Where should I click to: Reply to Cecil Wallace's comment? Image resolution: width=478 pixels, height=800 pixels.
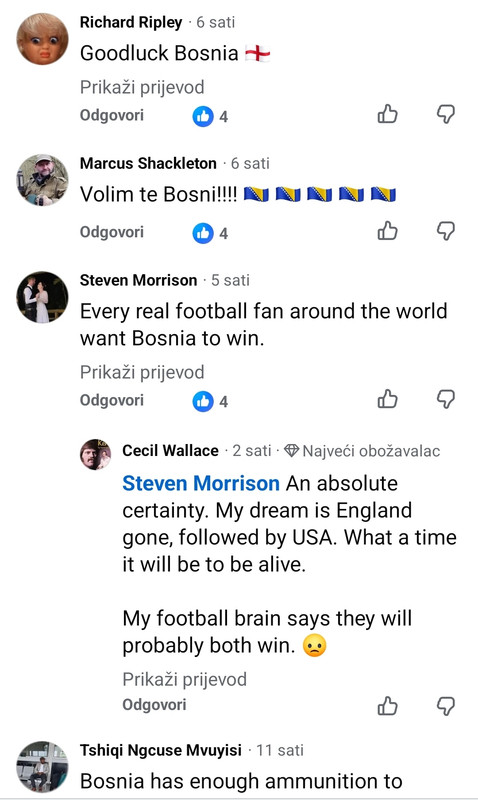pyautogui.click(x=154, y=705)
